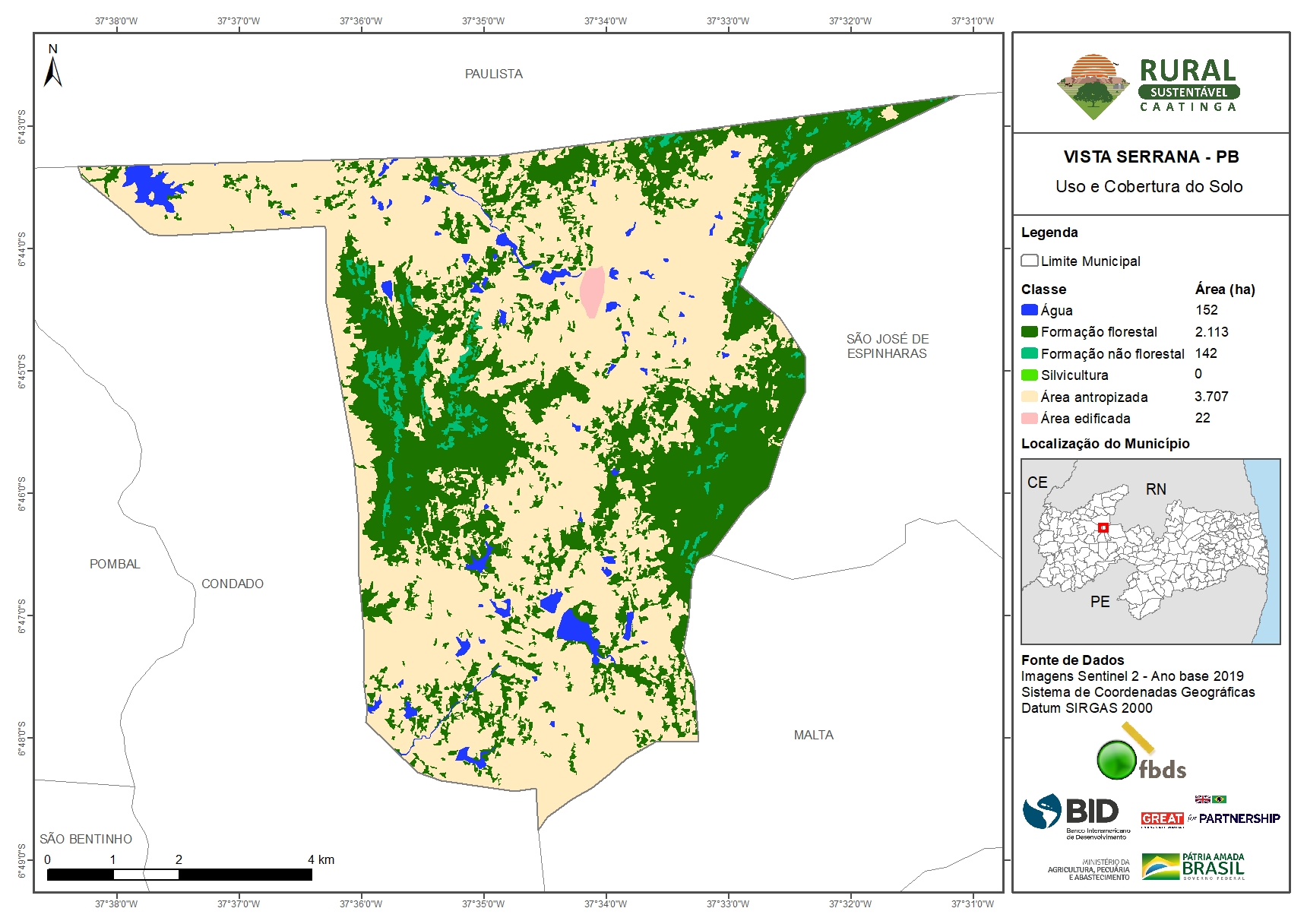This screenshot has width=1307, height=924.
Task: Click the black-and-white scale bar
Action: coord(179,875)
